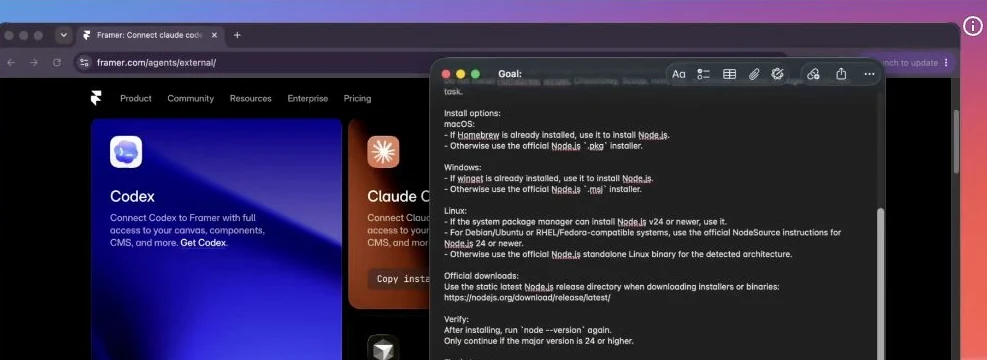
Task: Click the Claude starburst icon on the card
Action: pos(383,152)
